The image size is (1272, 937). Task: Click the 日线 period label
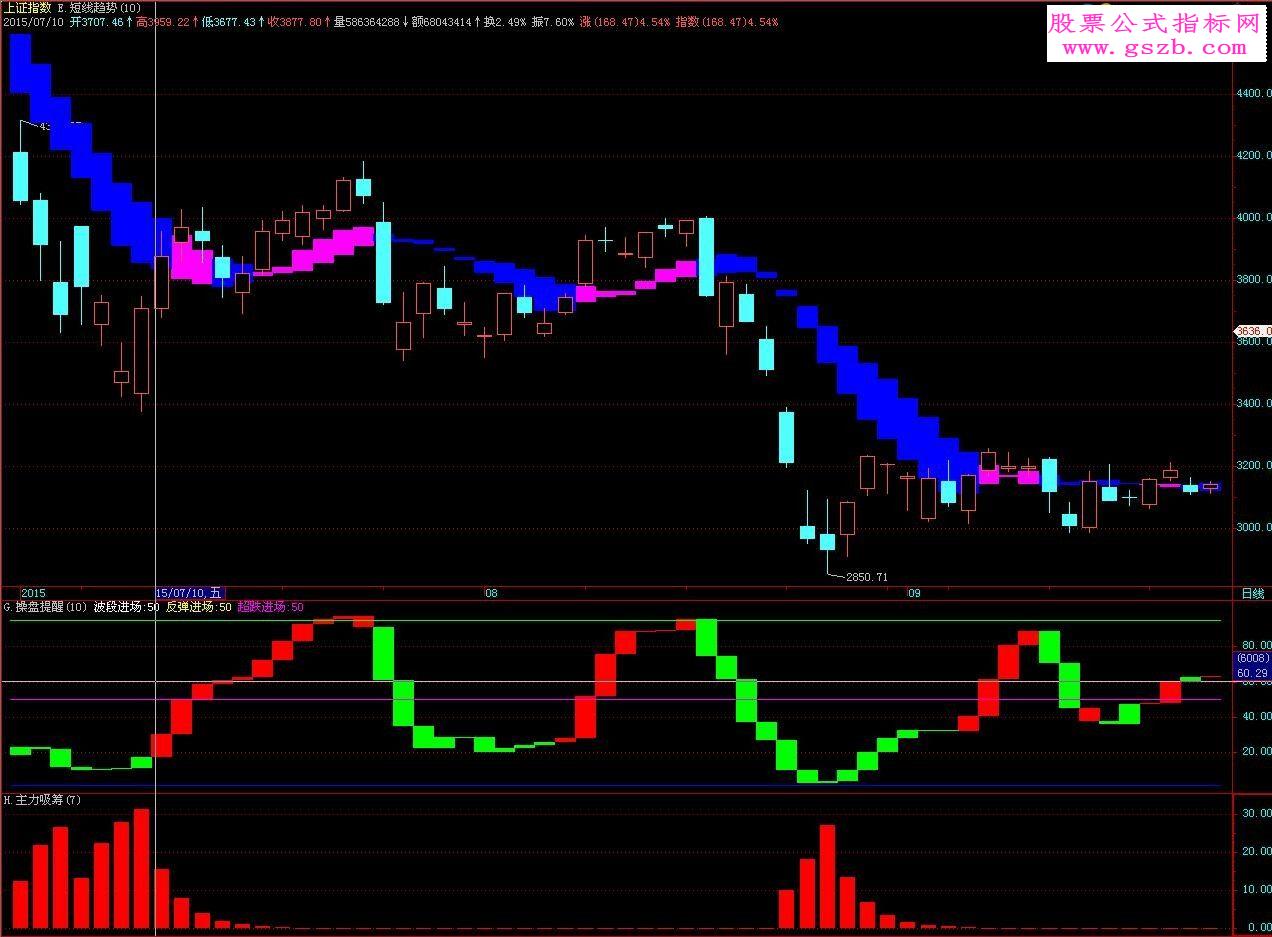coord(1252,593)
